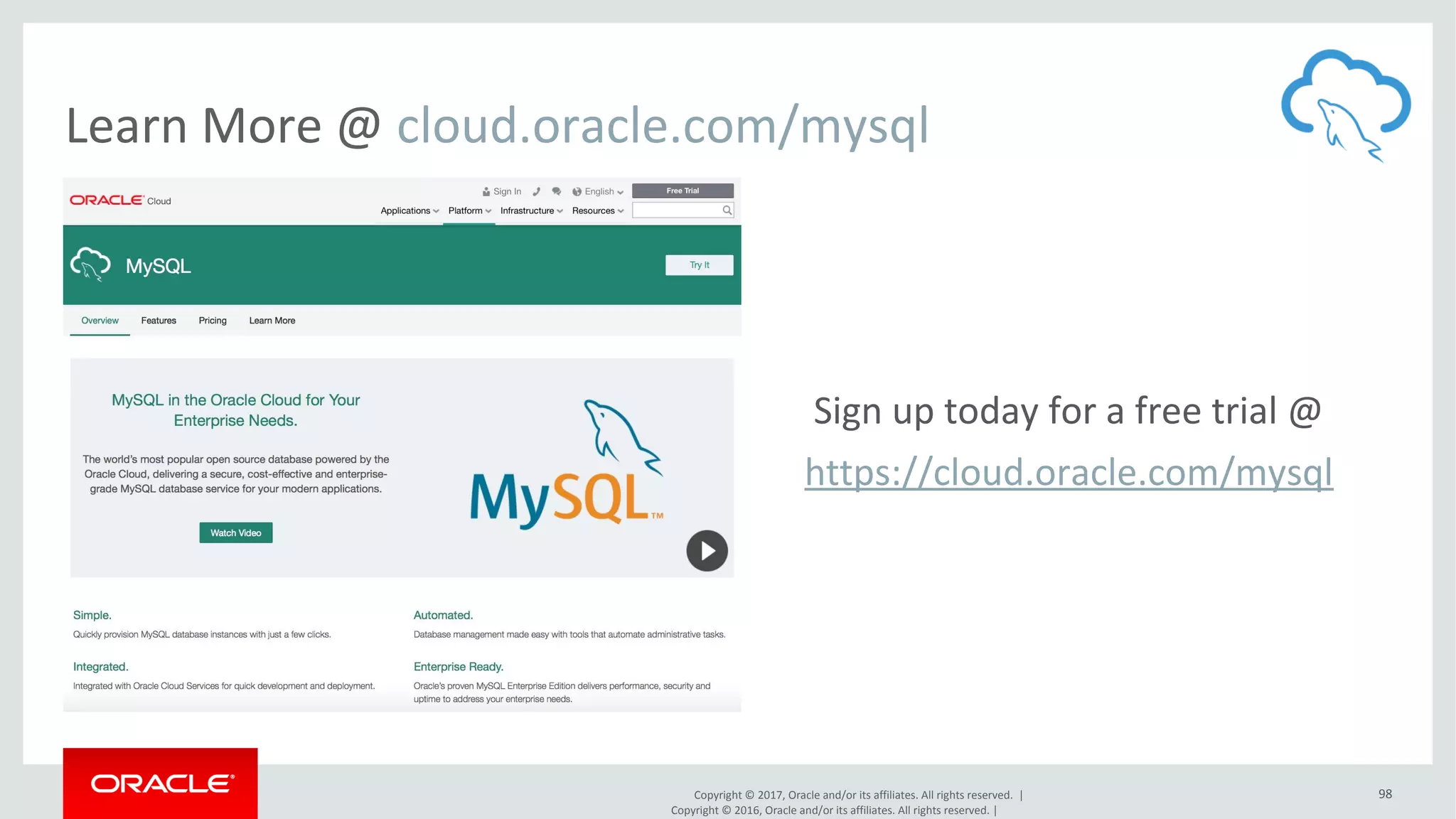The image size is (1456, 819).
Task: Click 'Quickly provision MySQL database instances' text
Action: 202,634
